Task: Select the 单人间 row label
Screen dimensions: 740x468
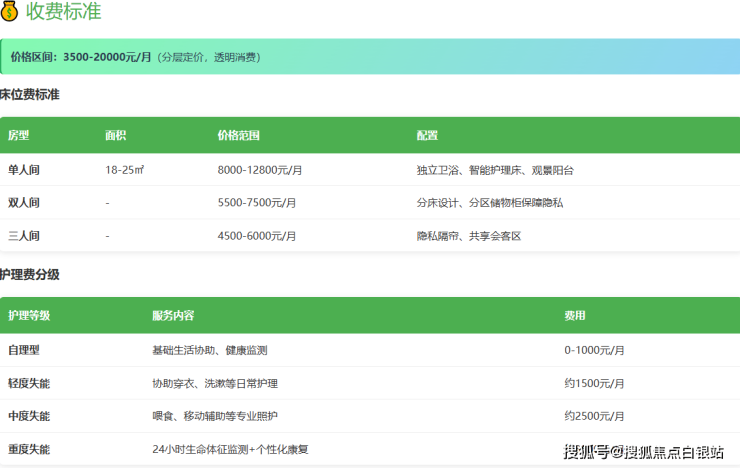Action: point(24,170)
